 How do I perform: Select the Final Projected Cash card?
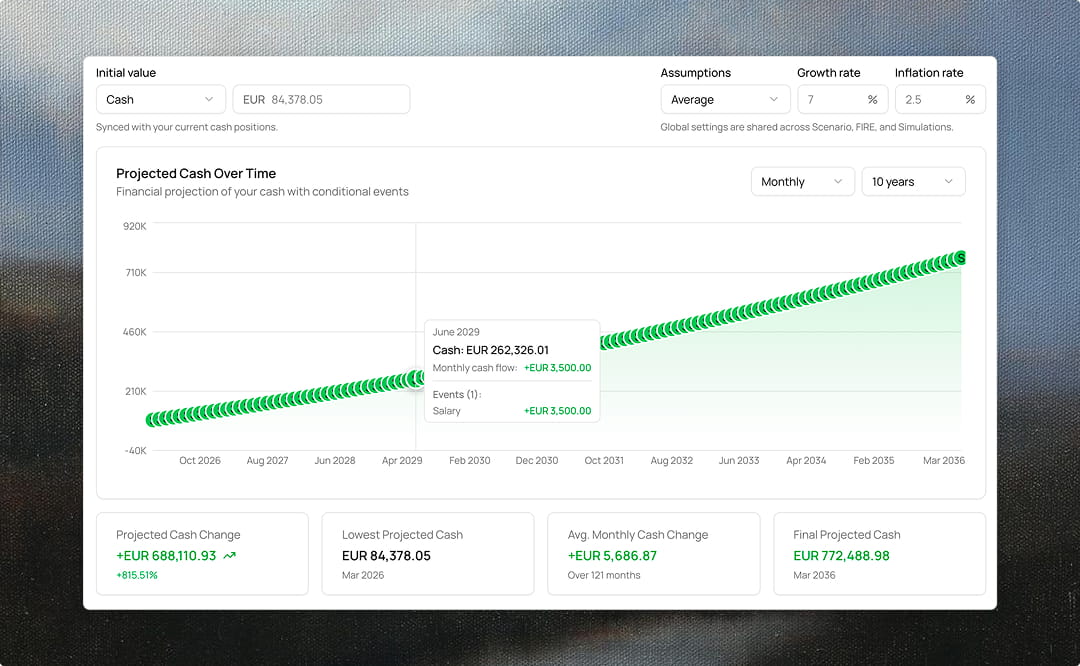pos(879,554)
